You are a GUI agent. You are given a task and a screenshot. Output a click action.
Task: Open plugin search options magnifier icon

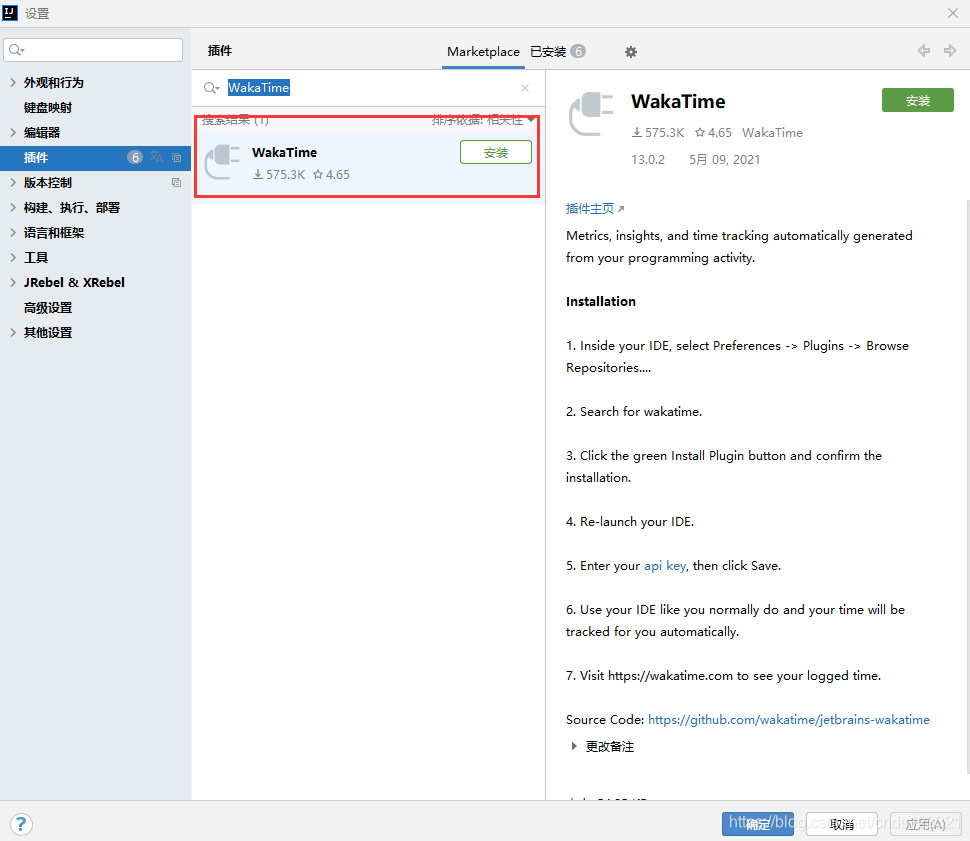tap(211, 88)
